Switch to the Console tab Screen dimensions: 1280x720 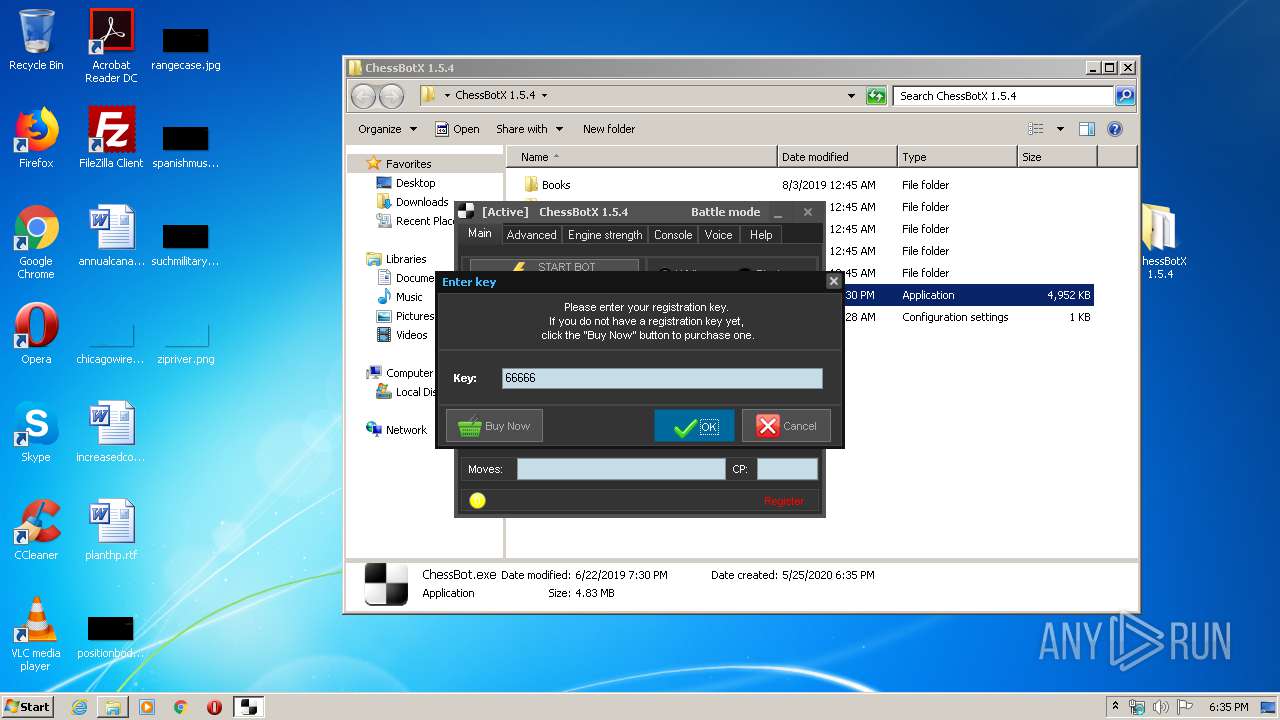click(673, 235)
